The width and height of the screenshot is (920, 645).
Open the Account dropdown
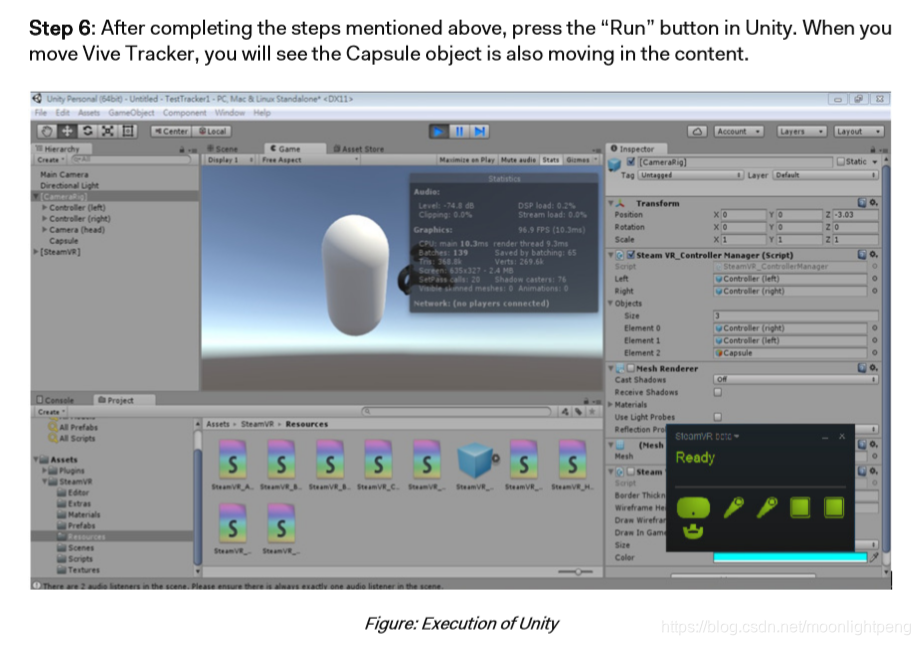coord(738,131)
